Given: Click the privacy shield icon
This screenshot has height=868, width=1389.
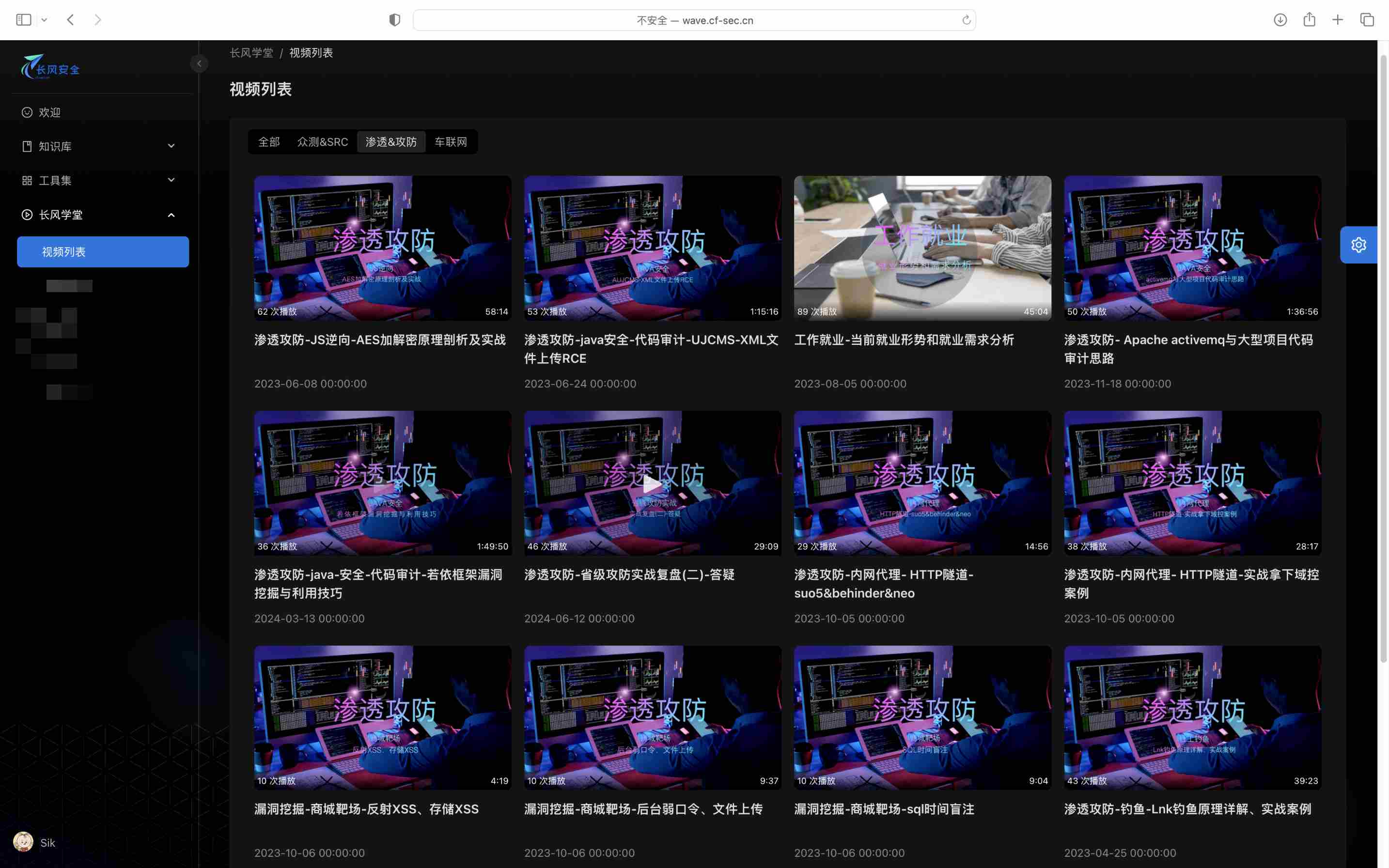Looking at the screenshot, I should (x=394, y=20).
